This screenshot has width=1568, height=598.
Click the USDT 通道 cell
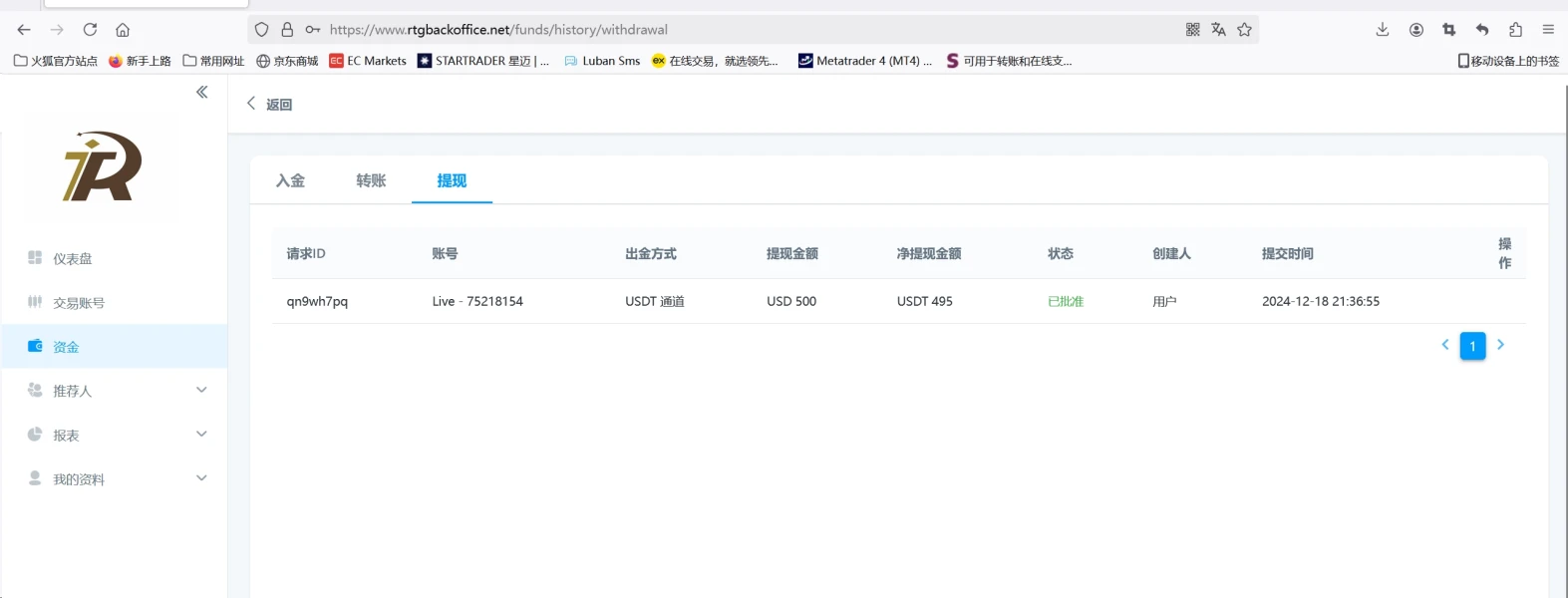pos(655,301)
